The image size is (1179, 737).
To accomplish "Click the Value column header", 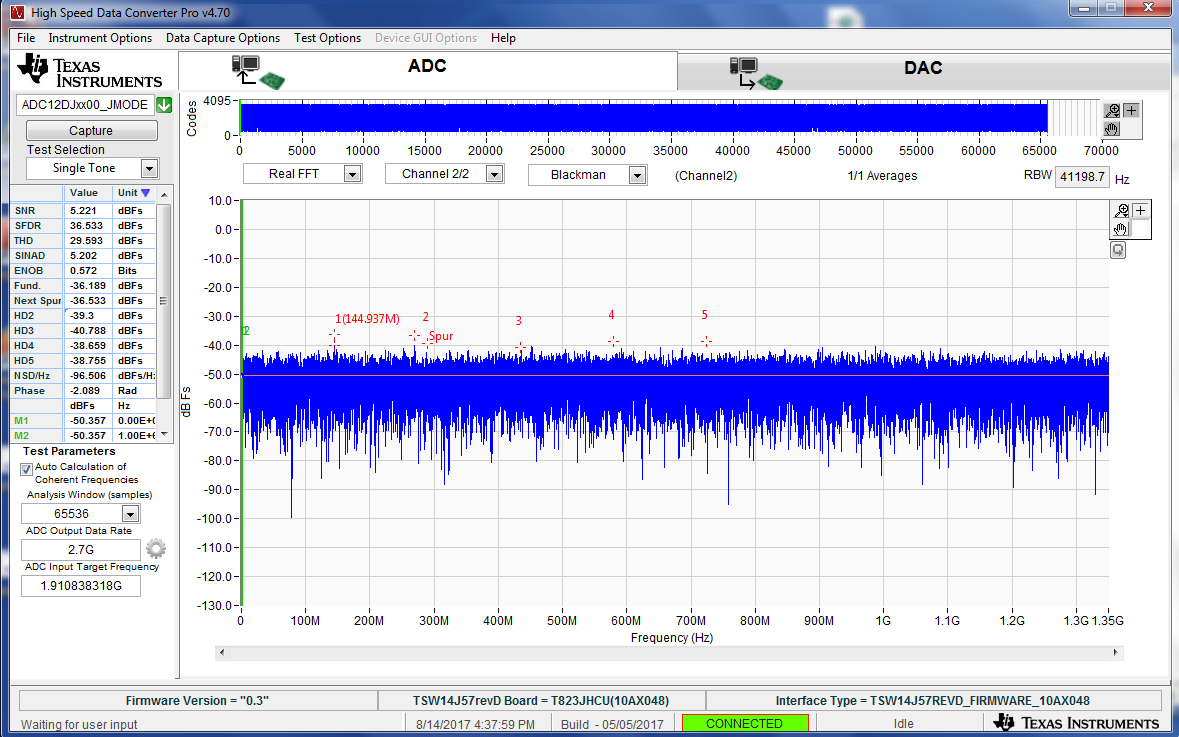I will (x=84, y=193).
